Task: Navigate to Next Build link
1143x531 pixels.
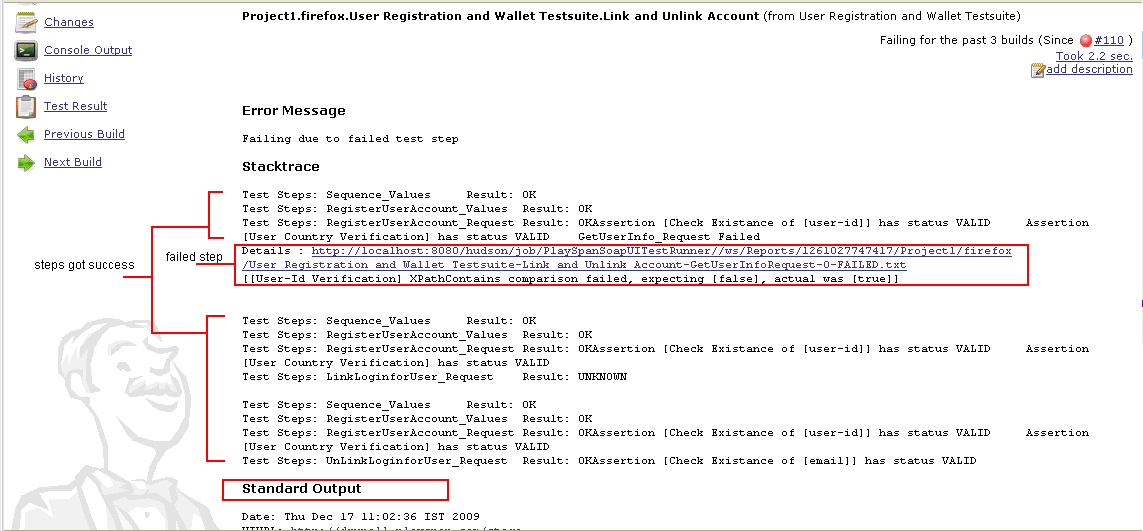Action: tap(73, 162)
